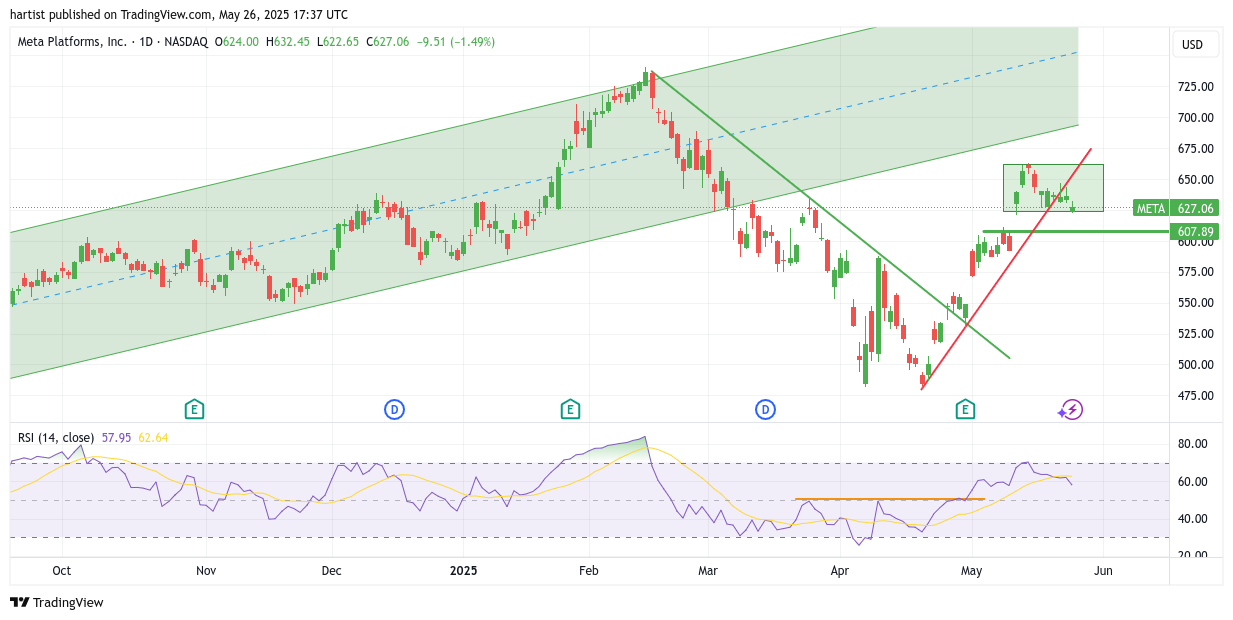This screenshot has width=1233, height=620.
Task: Click the Oct time axis label
Action: click(62, 571)
